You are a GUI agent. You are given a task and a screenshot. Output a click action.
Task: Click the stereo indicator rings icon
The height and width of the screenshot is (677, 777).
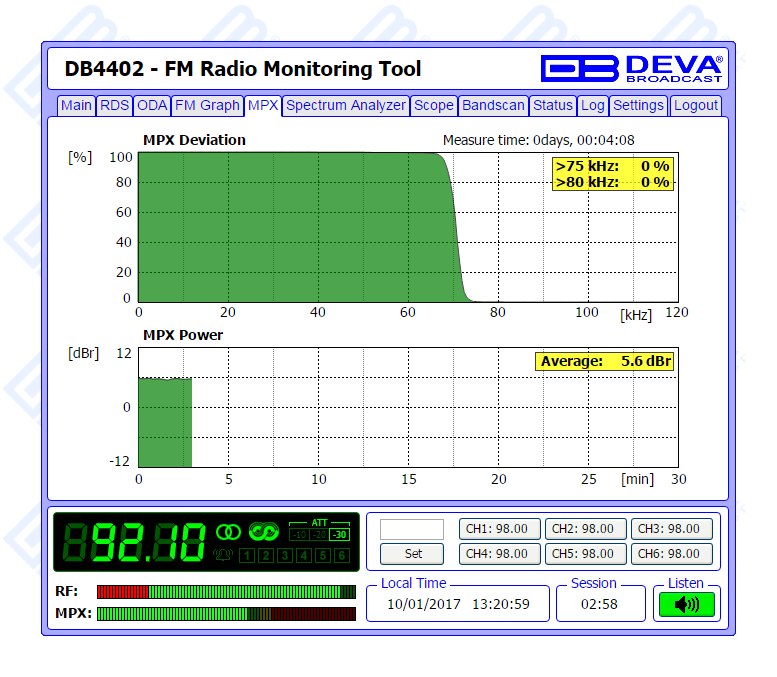(x=229, y=531)
